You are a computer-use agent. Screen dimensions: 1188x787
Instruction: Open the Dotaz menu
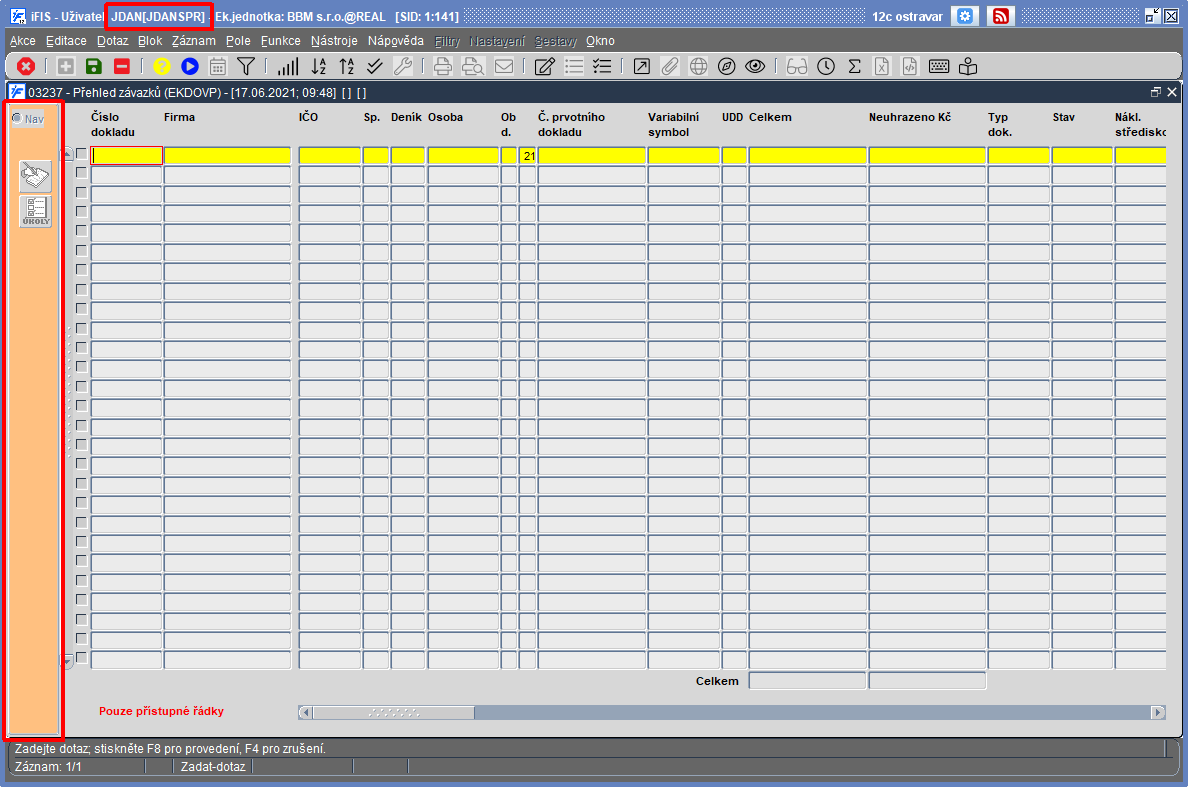click(x=112, y=41)
